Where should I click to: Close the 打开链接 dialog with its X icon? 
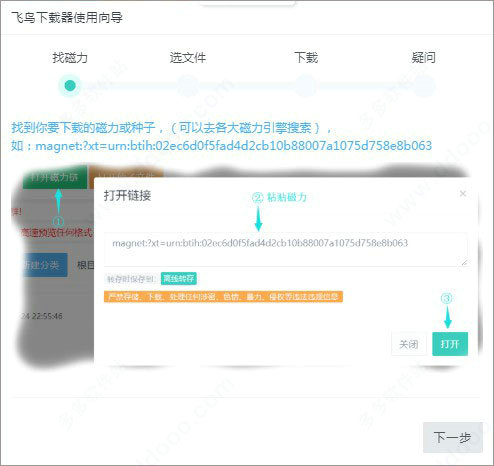tap(463, 194)
